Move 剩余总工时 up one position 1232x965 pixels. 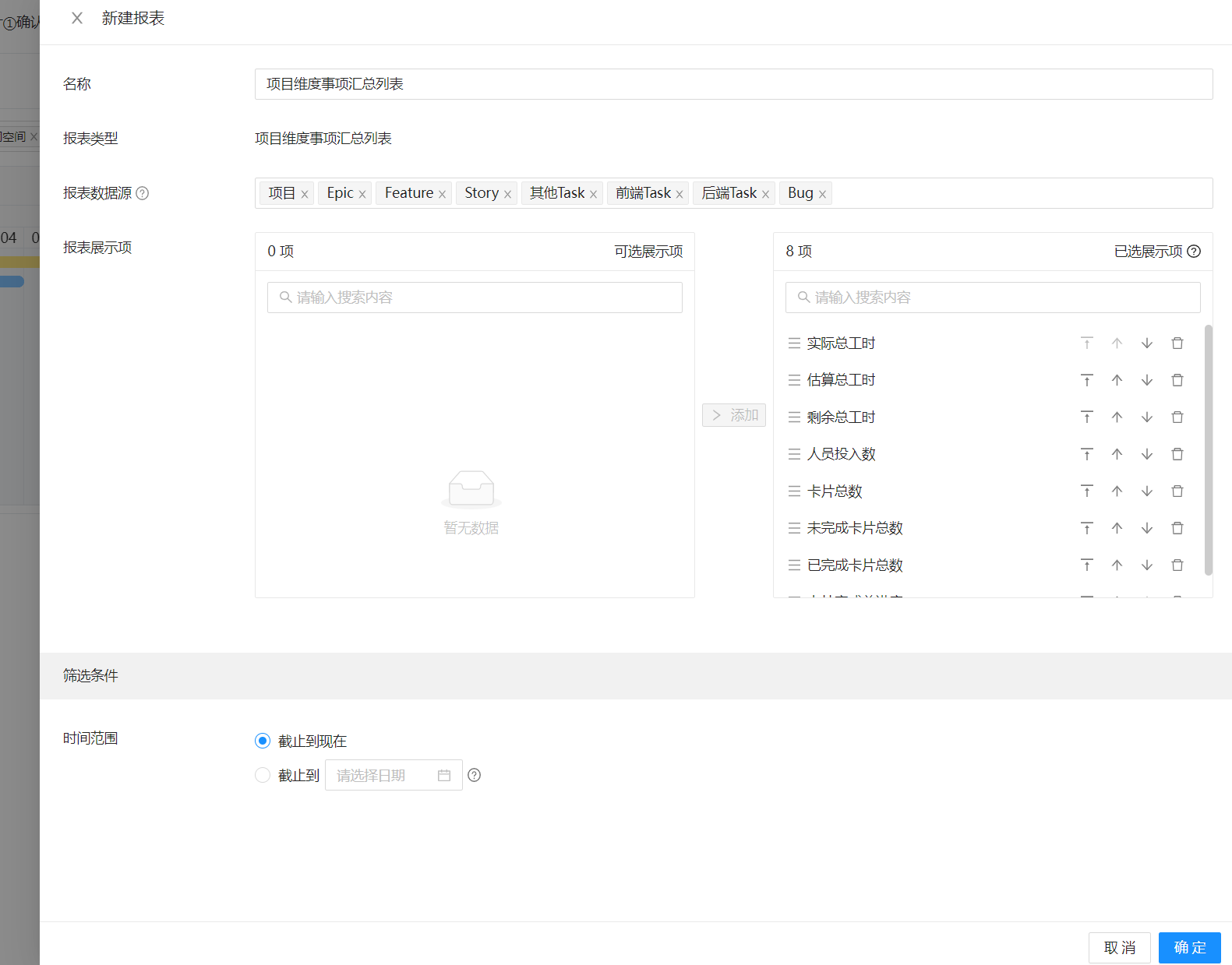coord(1117,417)
